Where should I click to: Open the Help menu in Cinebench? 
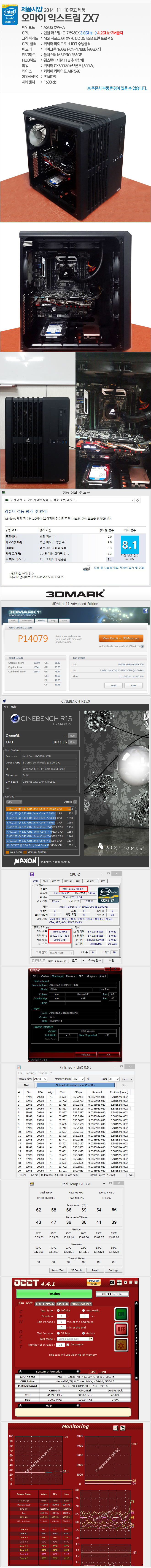(13, 707)
